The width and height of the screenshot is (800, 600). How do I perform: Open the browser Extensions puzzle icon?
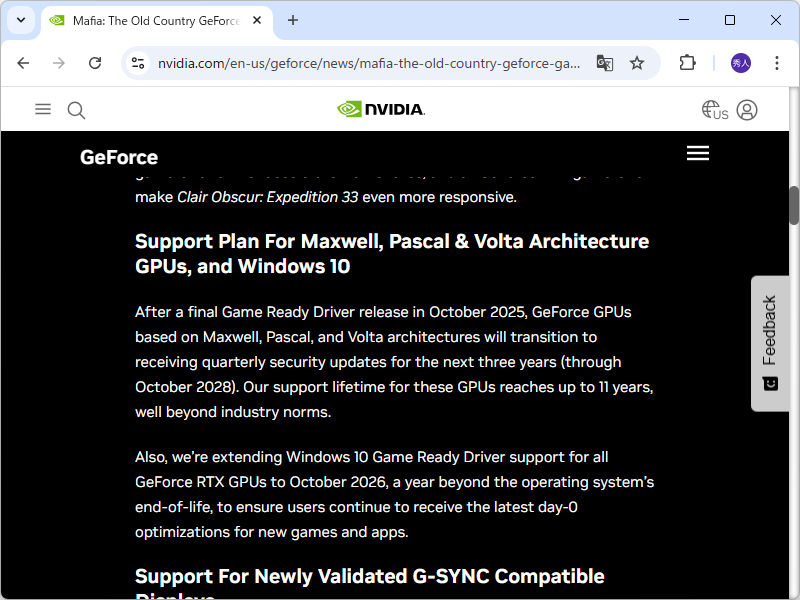pyautogui.click(x=687, y=63)
